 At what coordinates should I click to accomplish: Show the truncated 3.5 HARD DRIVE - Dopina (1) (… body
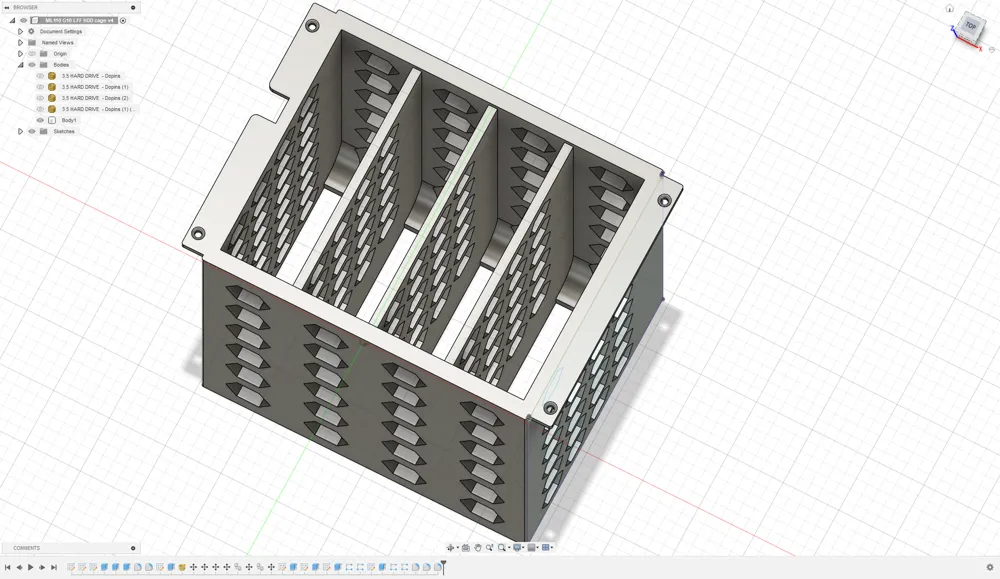(40, 109)
